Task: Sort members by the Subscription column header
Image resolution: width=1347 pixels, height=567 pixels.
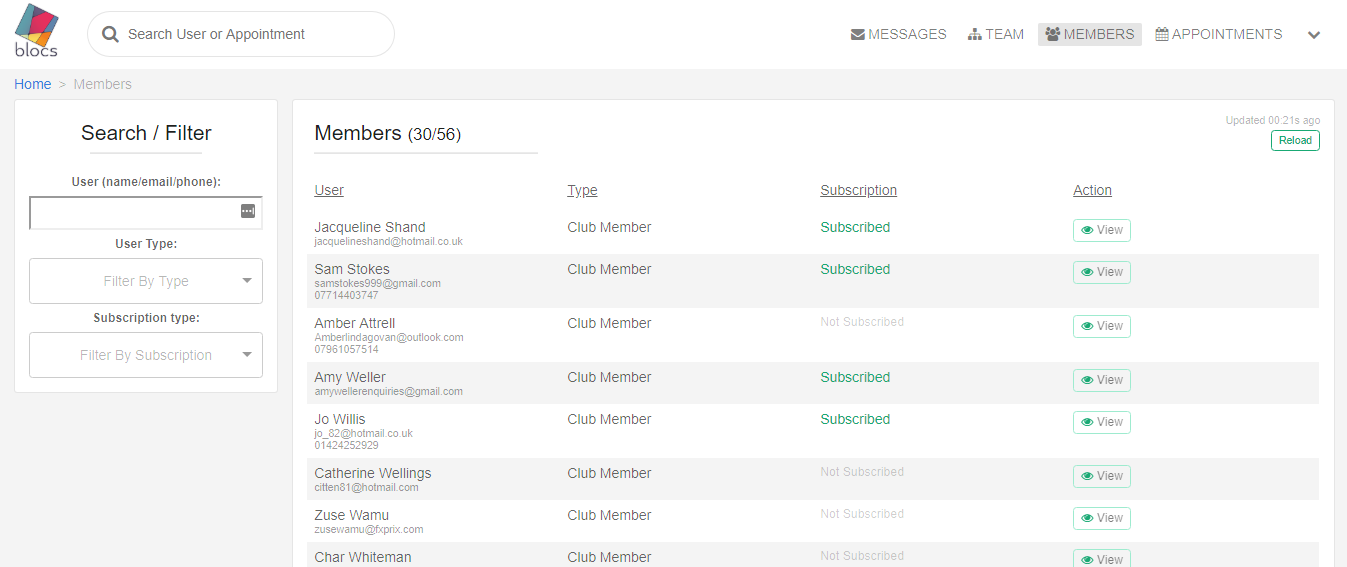Action: [859, 190]
